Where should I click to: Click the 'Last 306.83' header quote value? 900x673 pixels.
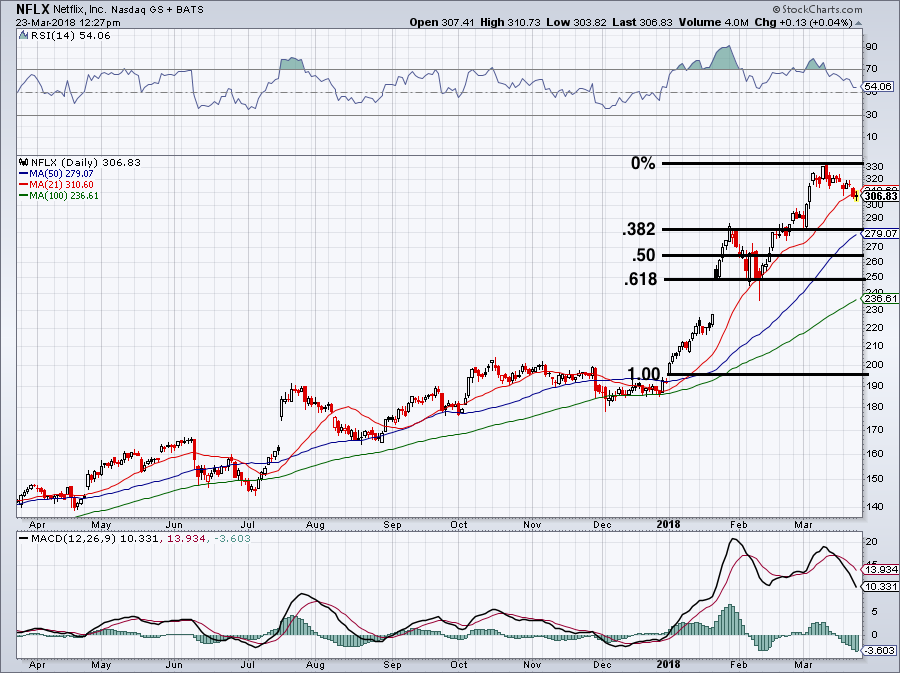(x=642, y=22)
